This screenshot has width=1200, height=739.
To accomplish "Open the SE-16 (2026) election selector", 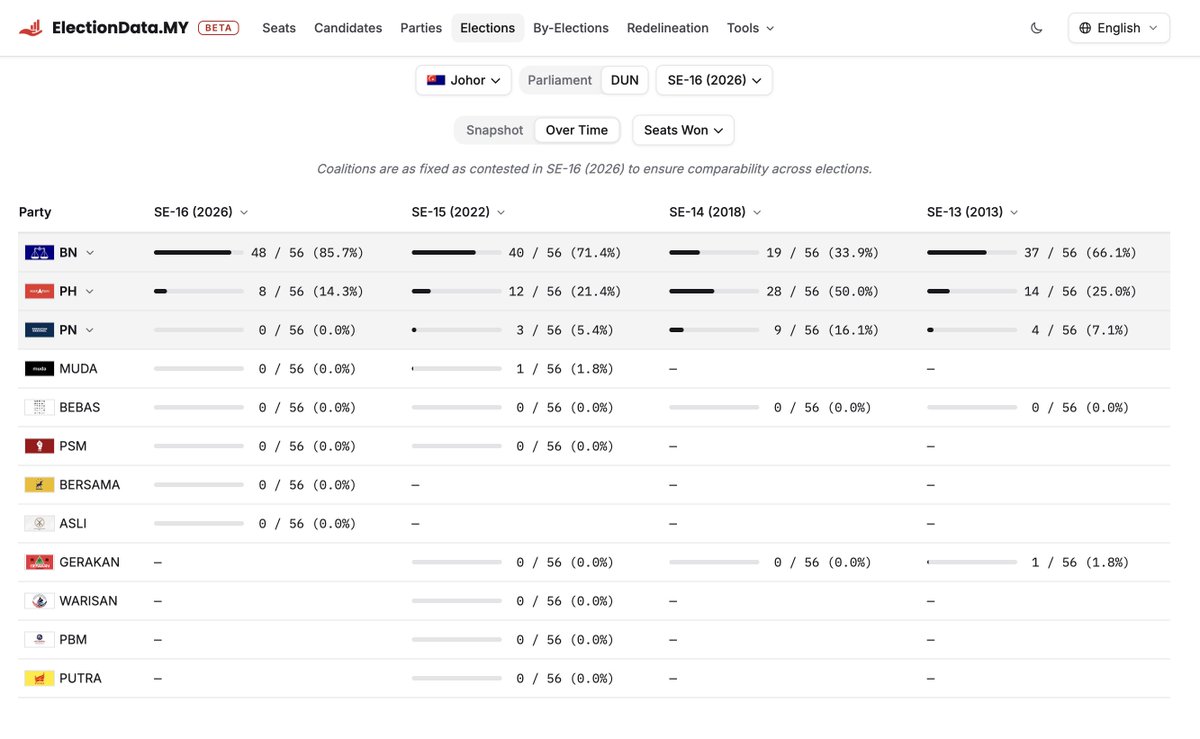I will (x=714, y=80).
